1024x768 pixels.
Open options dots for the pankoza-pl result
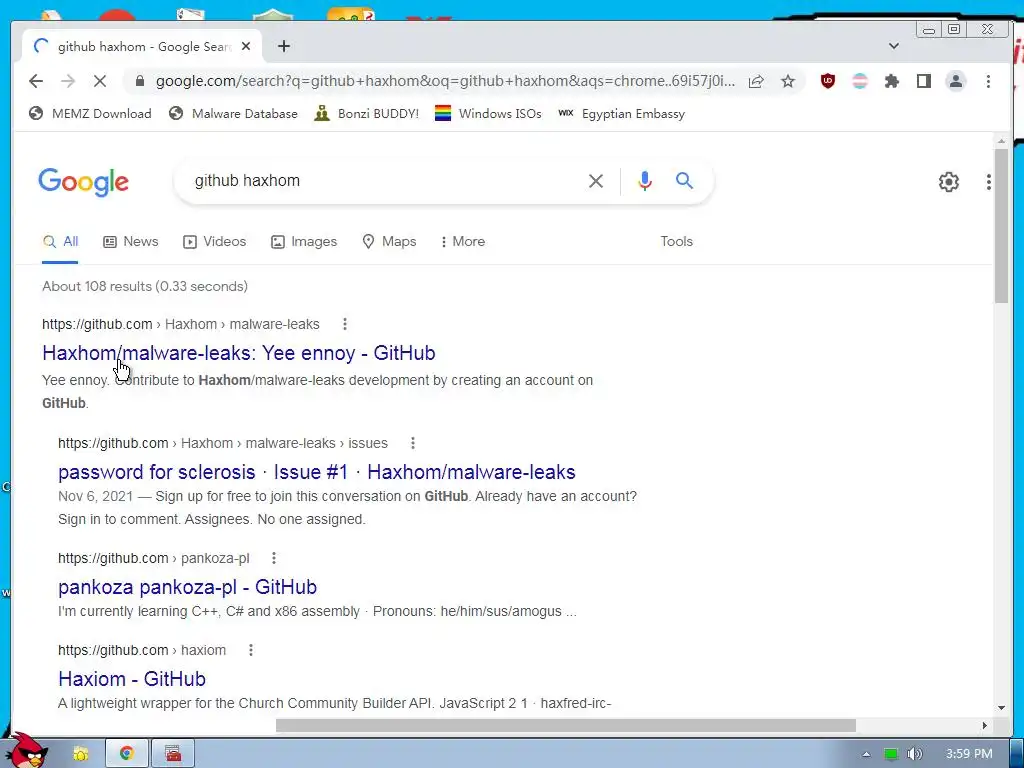(274, 558)
